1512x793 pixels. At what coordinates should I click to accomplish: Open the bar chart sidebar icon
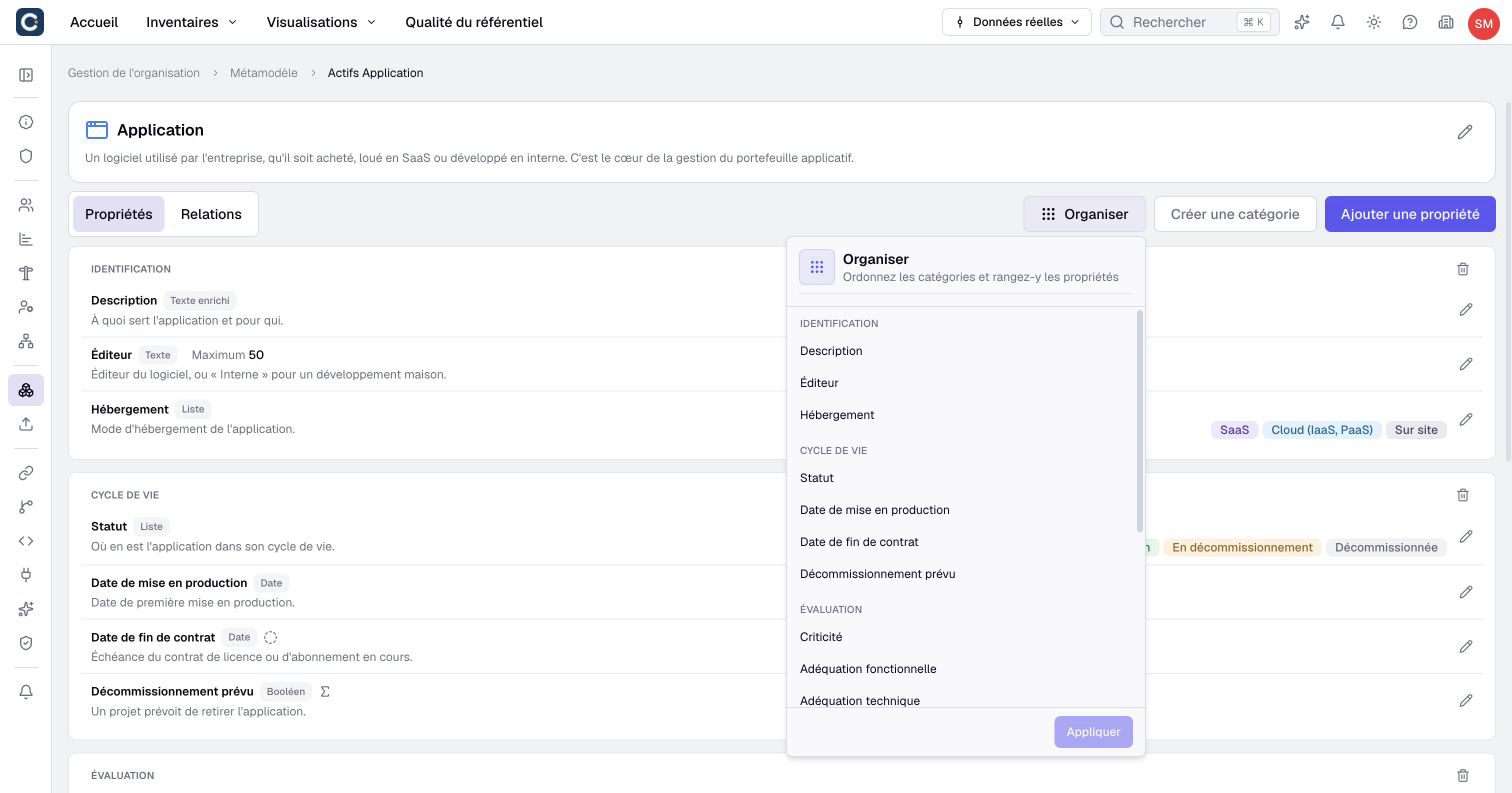(x=26, y=239)
